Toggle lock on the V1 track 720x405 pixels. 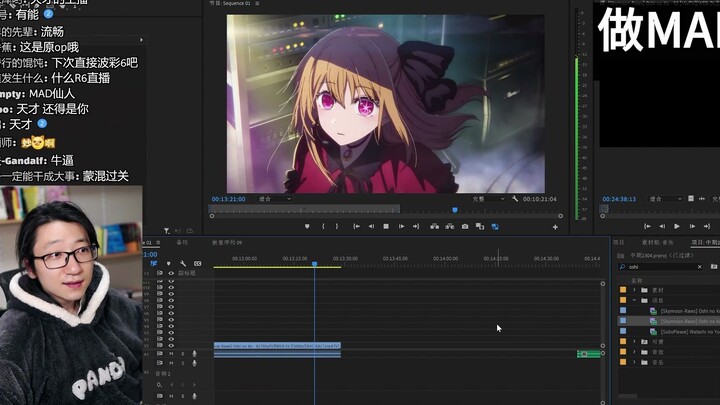point(160,345)
